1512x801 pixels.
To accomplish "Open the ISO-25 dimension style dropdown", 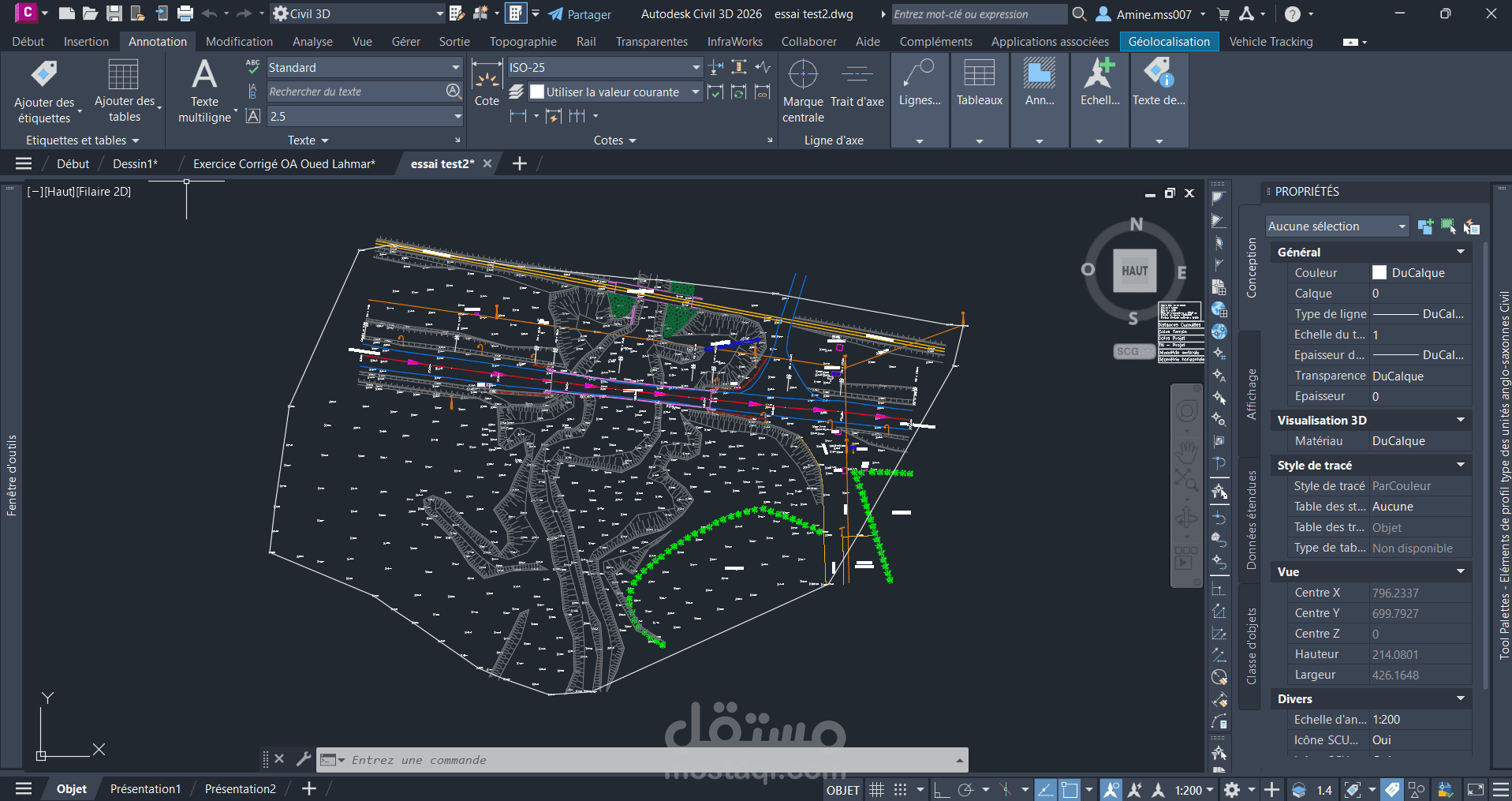I will (x=695, y=67).
